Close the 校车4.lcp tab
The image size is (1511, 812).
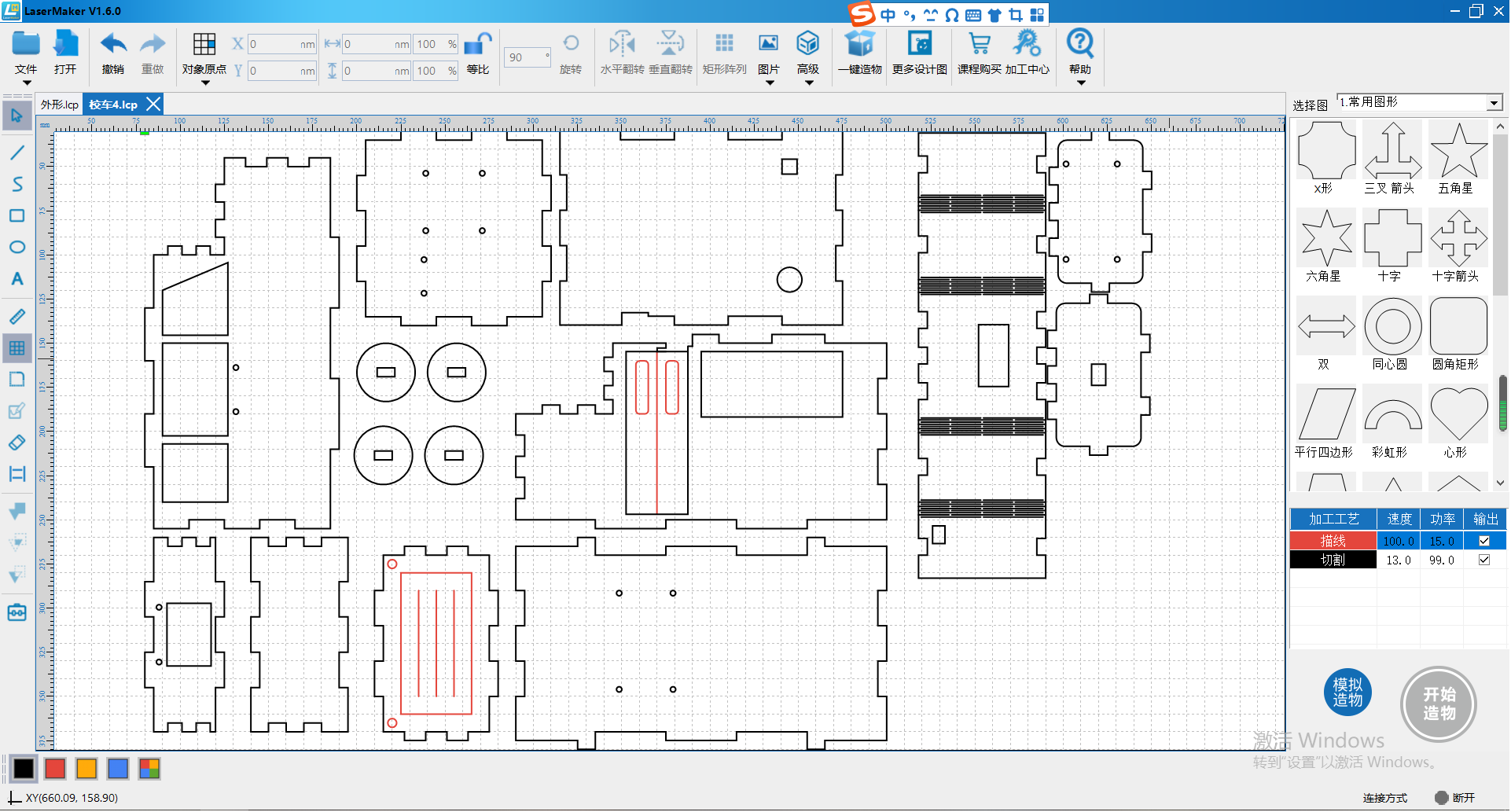click(153, 104)
